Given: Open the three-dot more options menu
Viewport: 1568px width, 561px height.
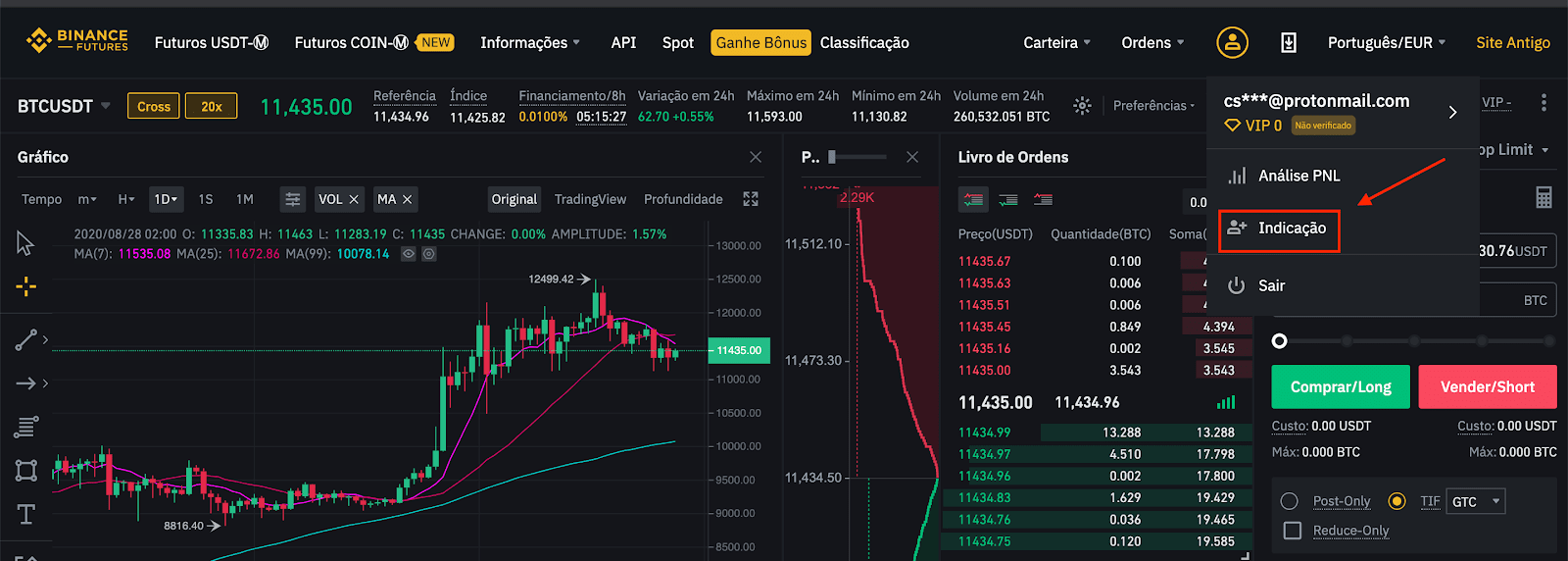Looking at the screenshot, I should pyautogui.click(x=1543, y=102).
